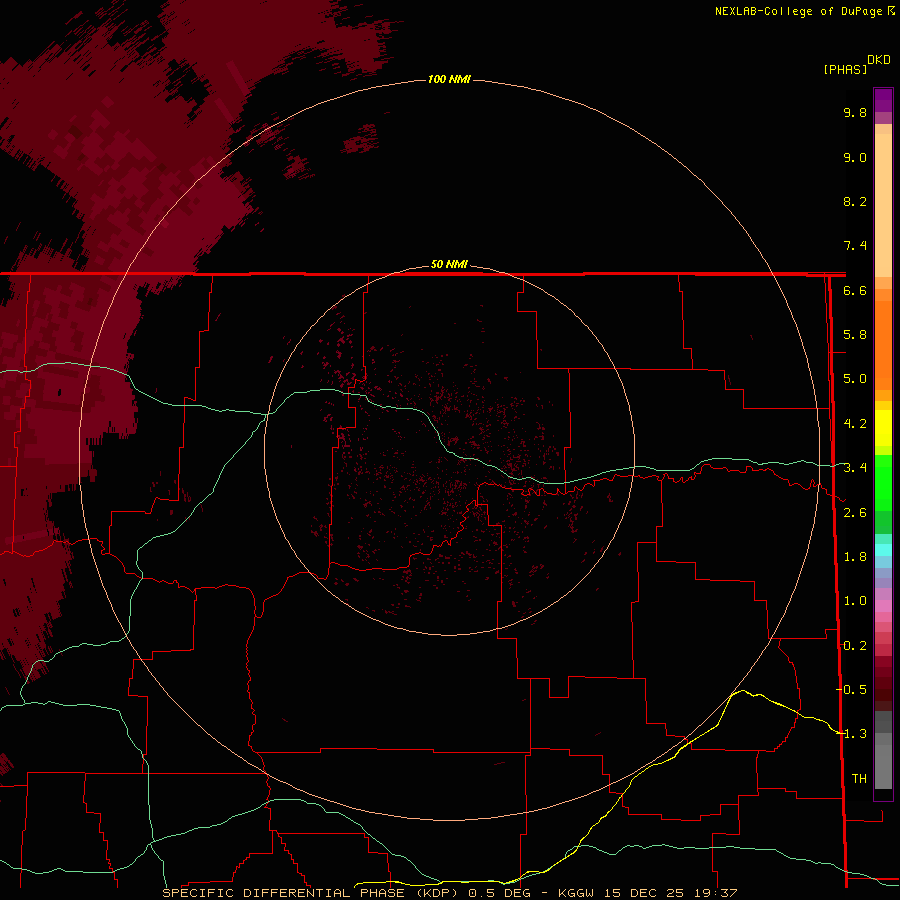Pick the pink band of the color bar
Image resolution: width=900 pixels, height=900 pixels.
coord(883,606)
